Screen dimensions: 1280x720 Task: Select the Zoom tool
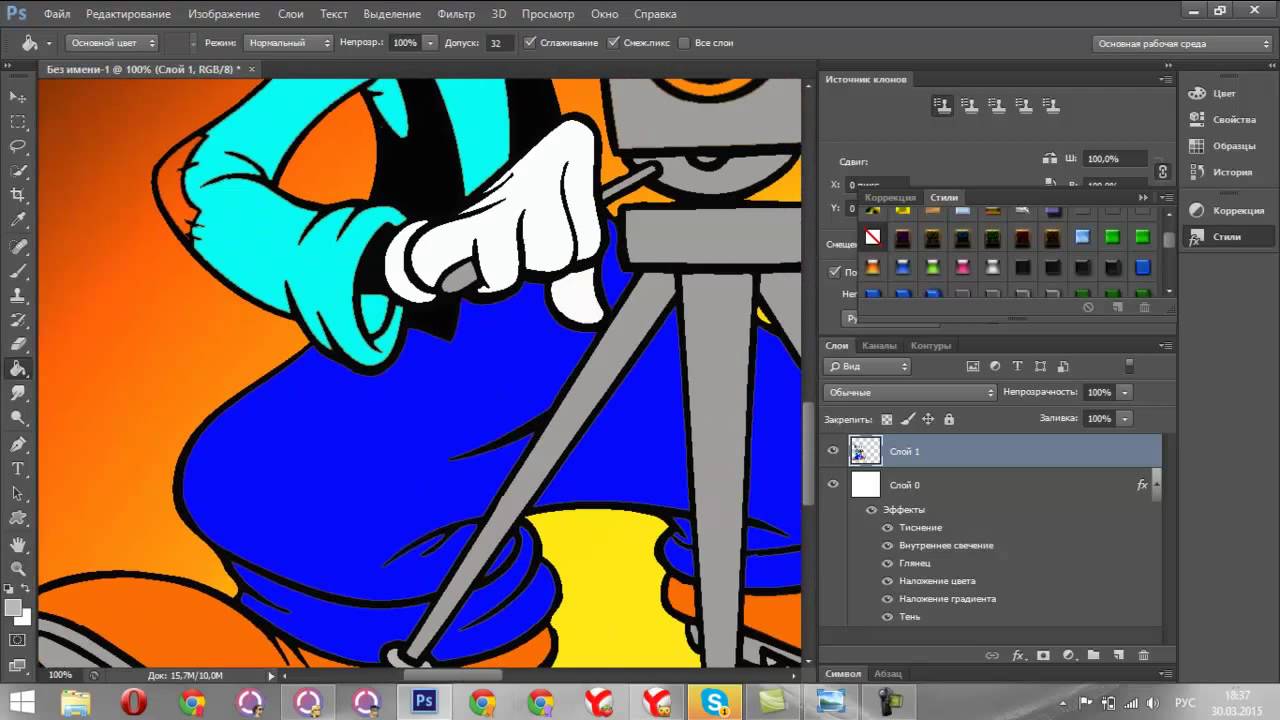click(18, 569)
